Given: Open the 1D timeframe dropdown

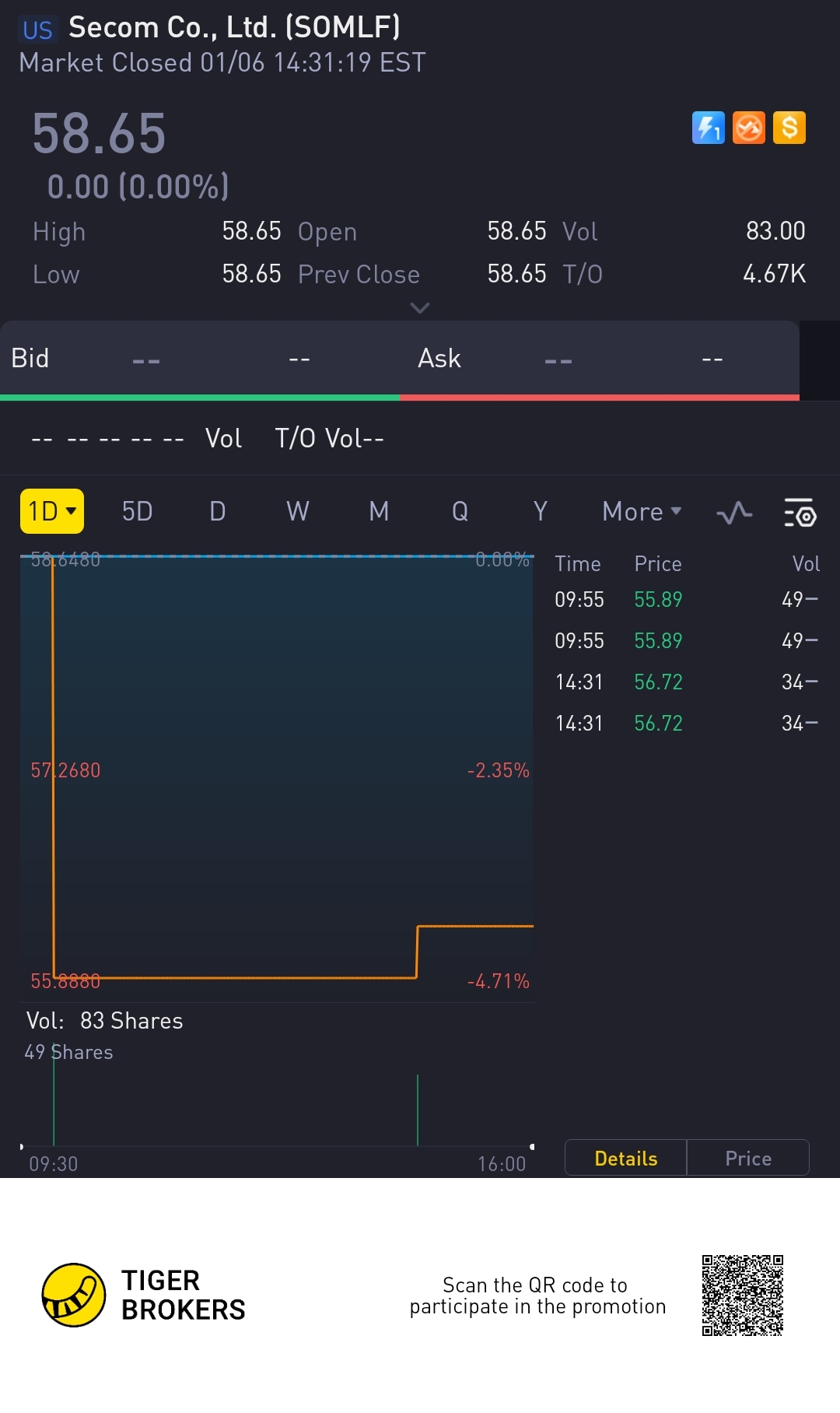Looking at the screenshot, I should 52,511.
